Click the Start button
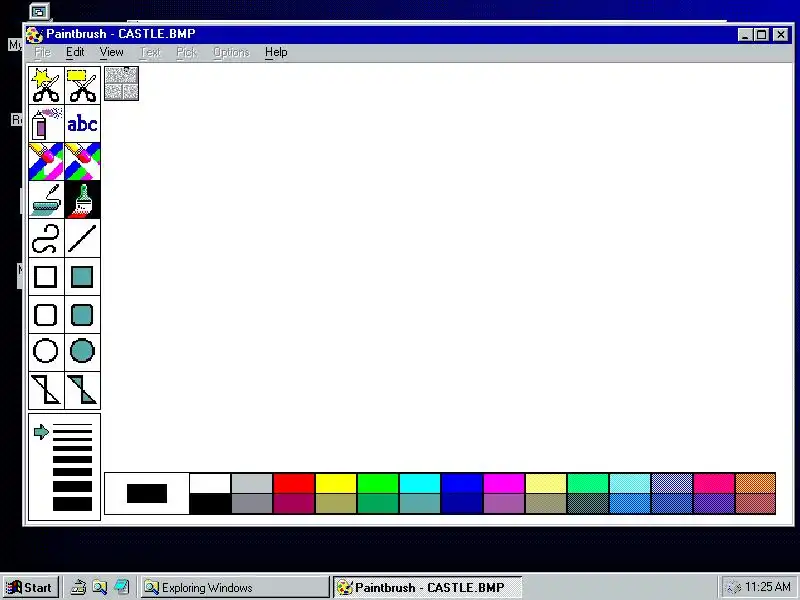 [x=31, y=587]
